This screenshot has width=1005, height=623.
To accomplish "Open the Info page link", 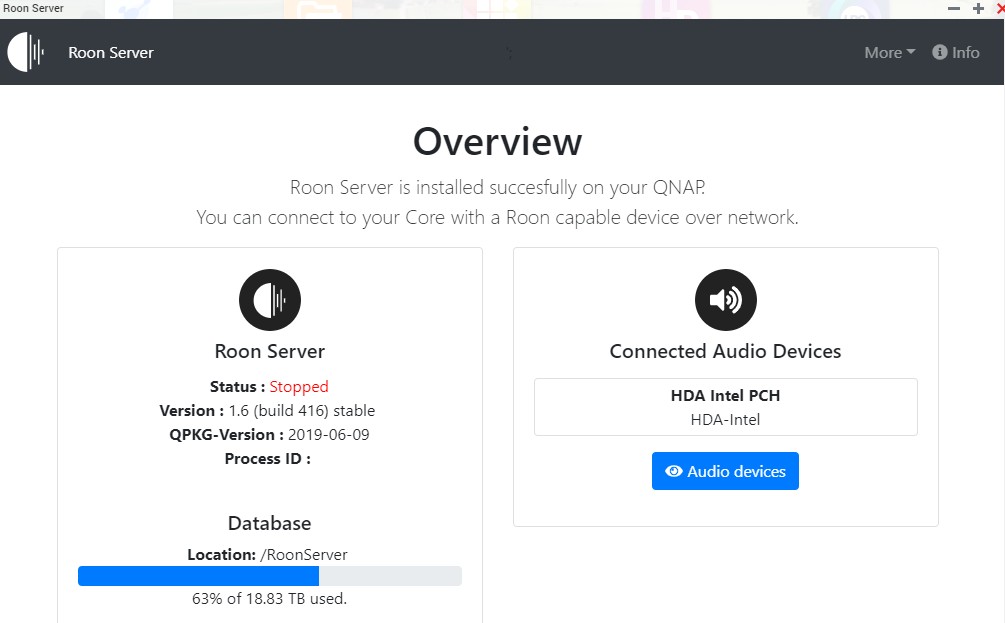I will 956,53.
